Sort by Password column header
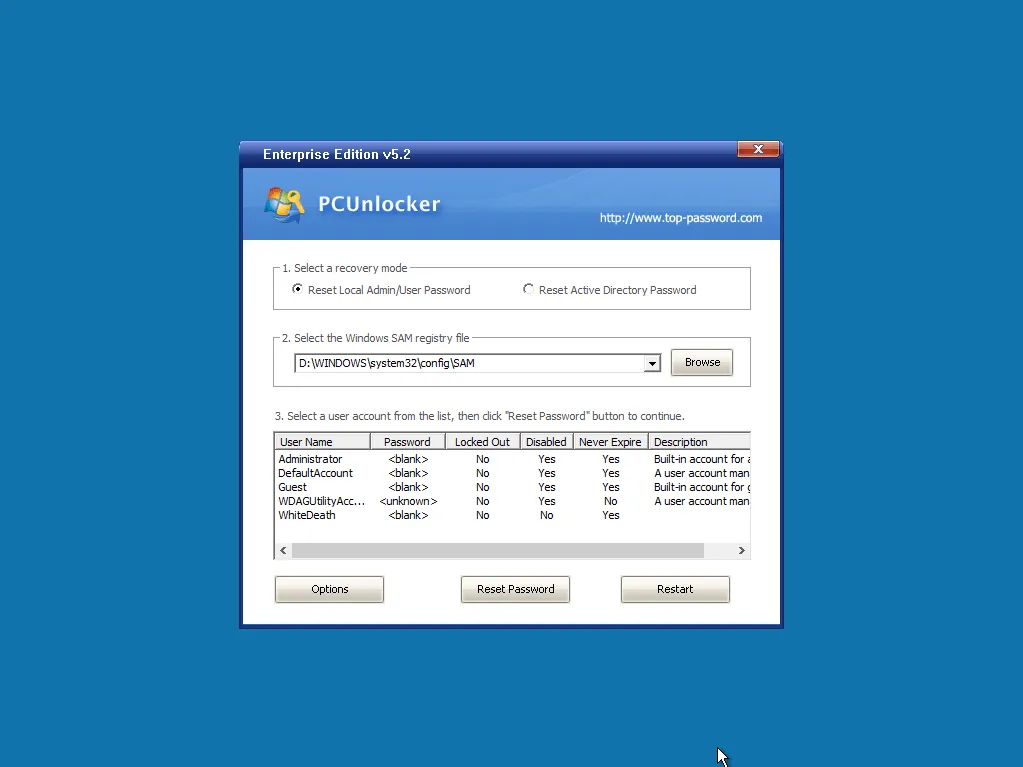This screenshot has height=767, width=1023. pos(408,442)
